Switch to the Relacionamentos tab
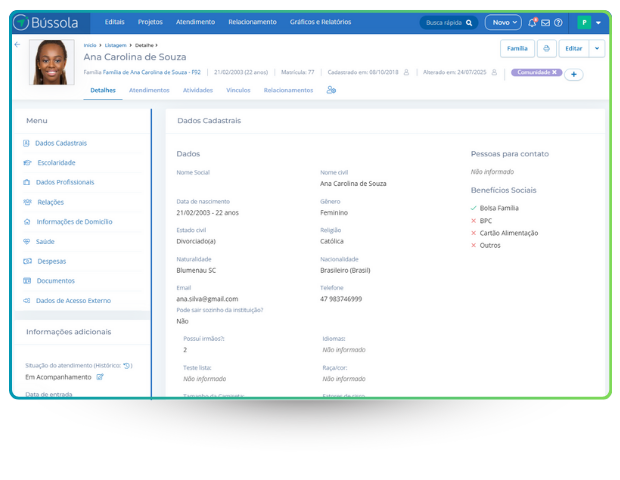Image resolution: width=620 pixels, height=480 pixels. (x=288, y=90)
